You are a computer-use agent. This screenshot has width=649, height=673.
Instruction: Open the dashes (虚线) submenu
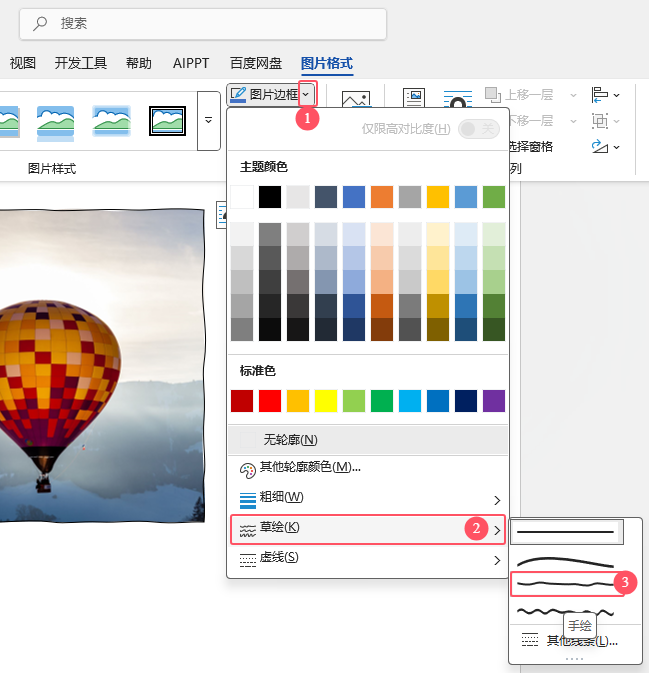(368, 559)
